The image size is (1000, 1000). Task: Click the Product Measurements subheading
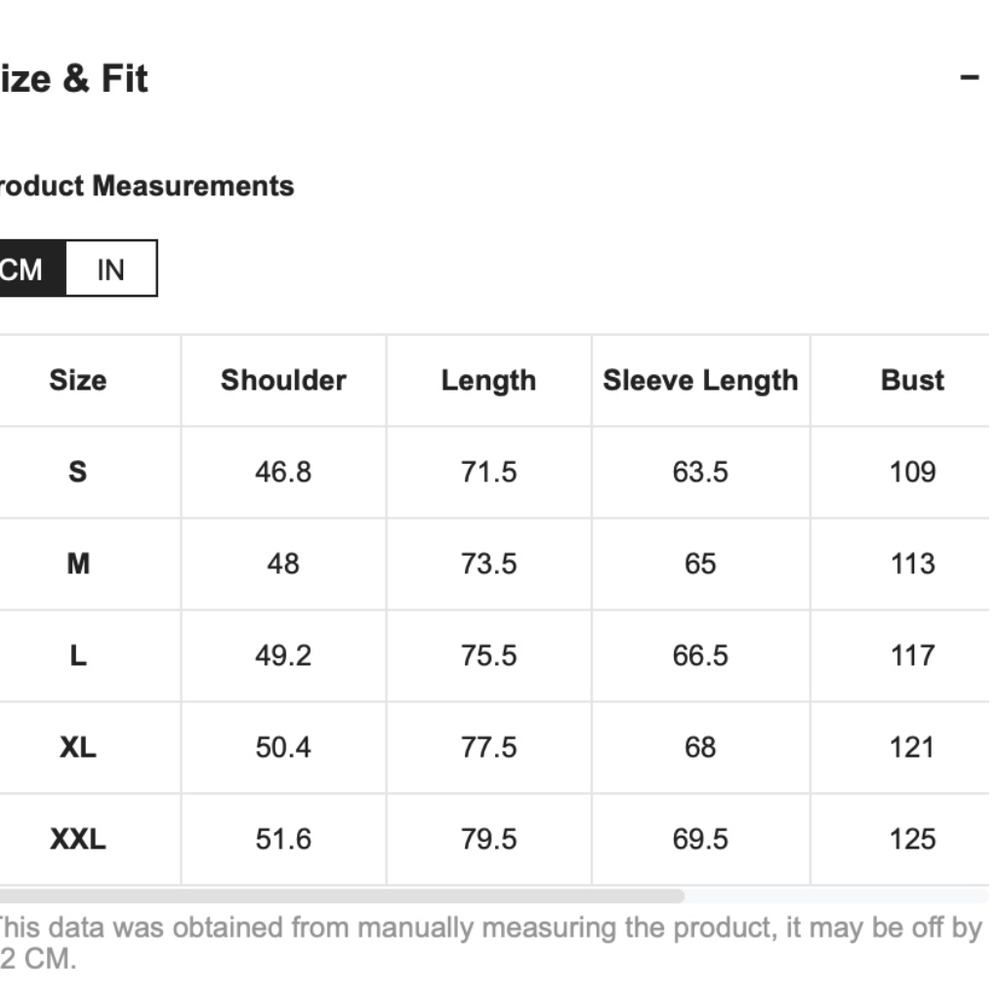coord(145,186)
